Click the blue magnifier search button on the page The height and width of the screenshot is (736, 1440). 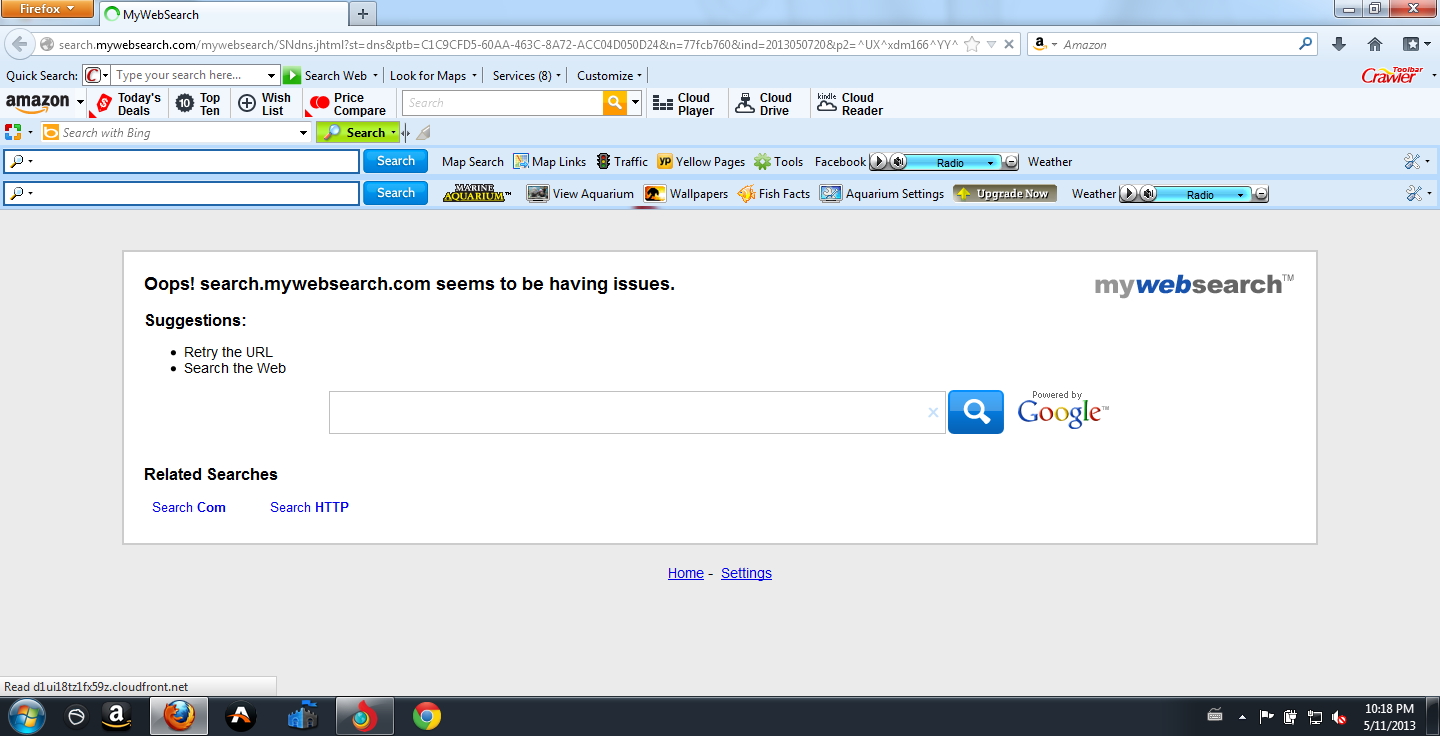976,412
